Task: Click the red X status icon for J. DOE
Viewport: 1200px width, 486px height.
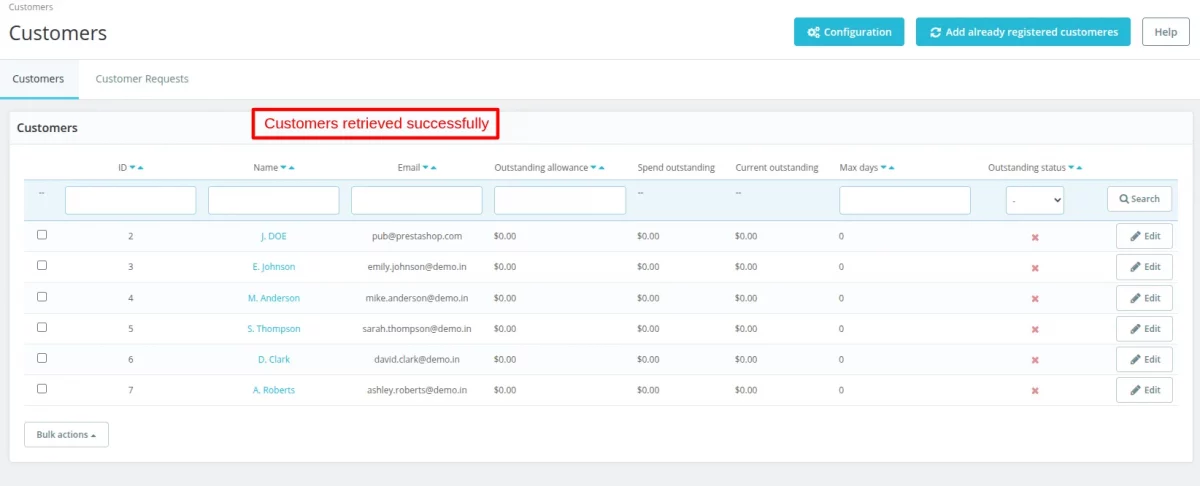Action: tap(1035, 237)
